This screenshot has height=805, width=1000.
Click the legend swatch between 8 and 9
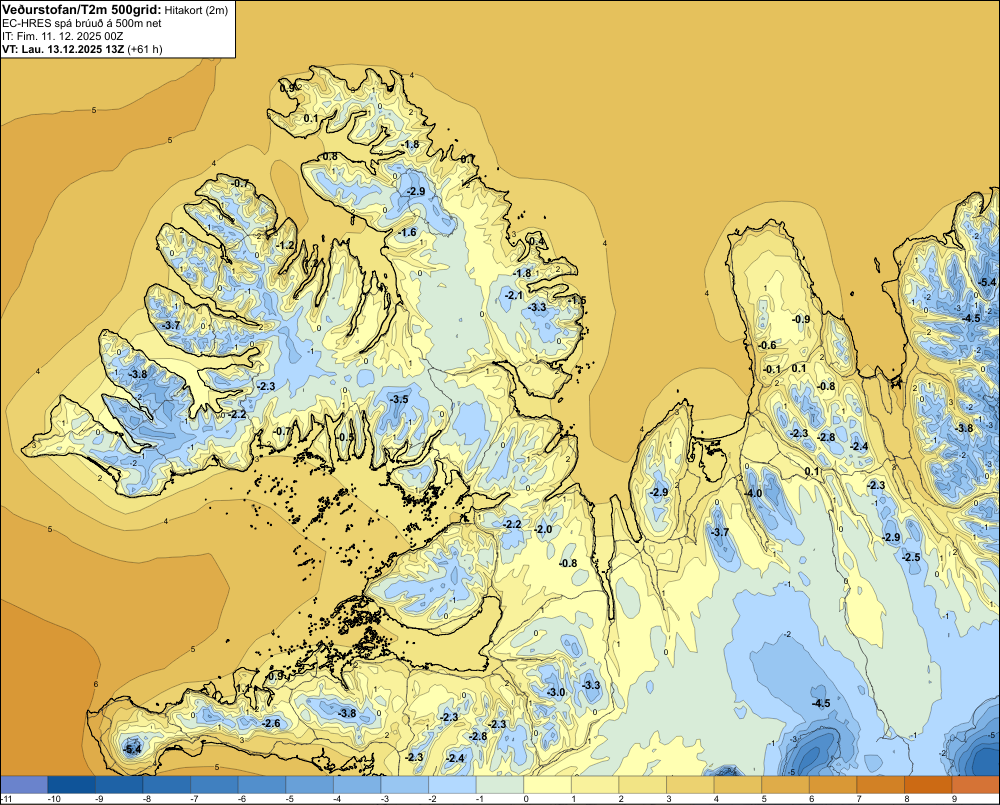[x=929, y=785]
